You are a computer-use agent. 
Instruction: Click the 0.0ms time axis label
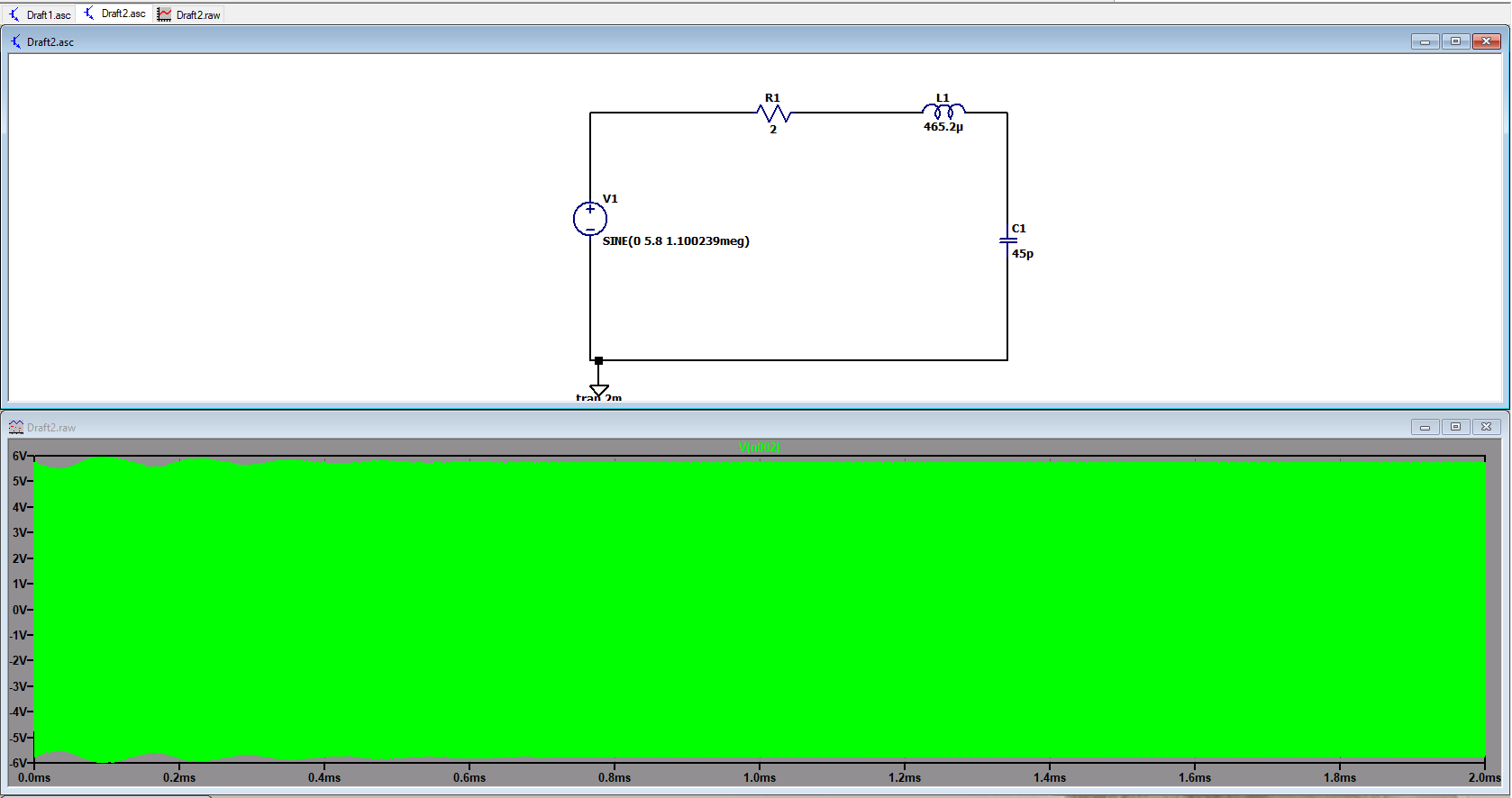tap(34, 777)
